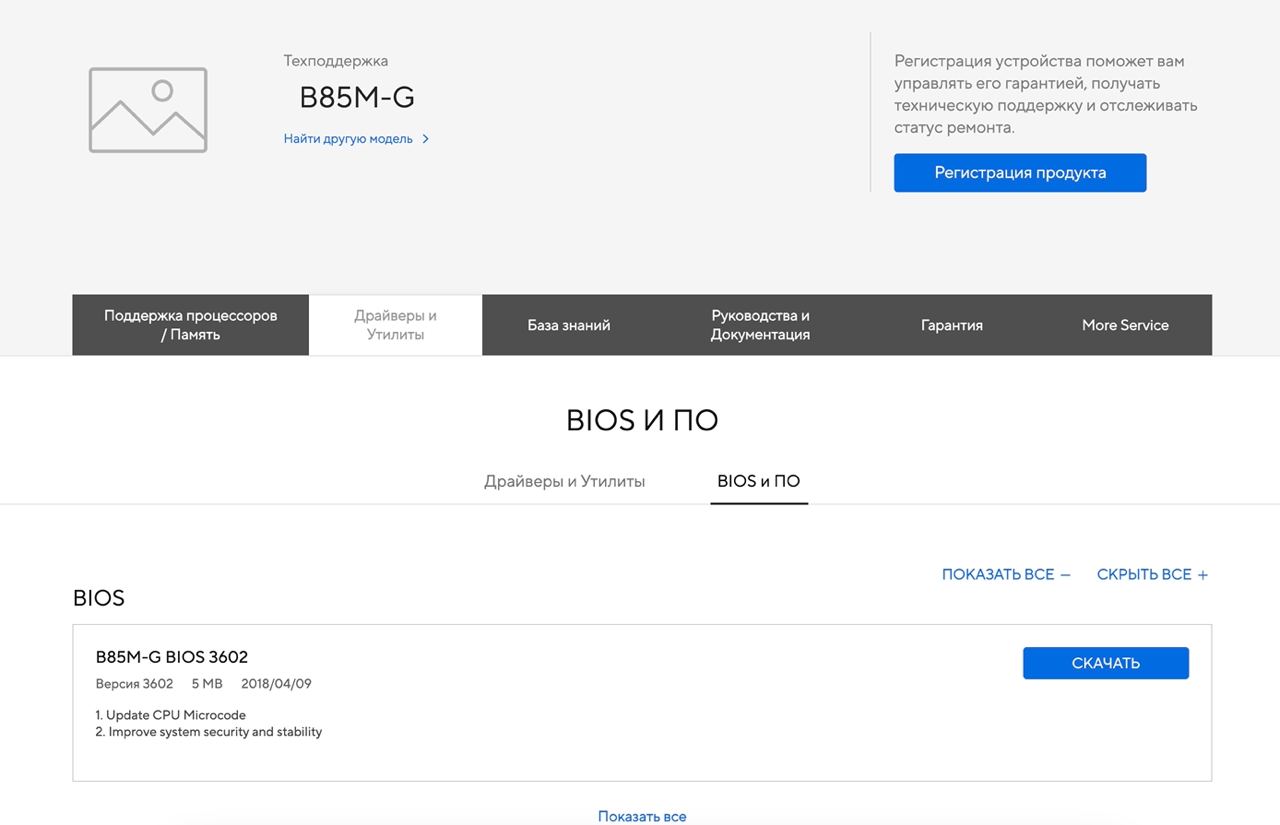Open the 'Найти другую модель' link
This screenshot has height=825, width=1280.
coord(348,139)
